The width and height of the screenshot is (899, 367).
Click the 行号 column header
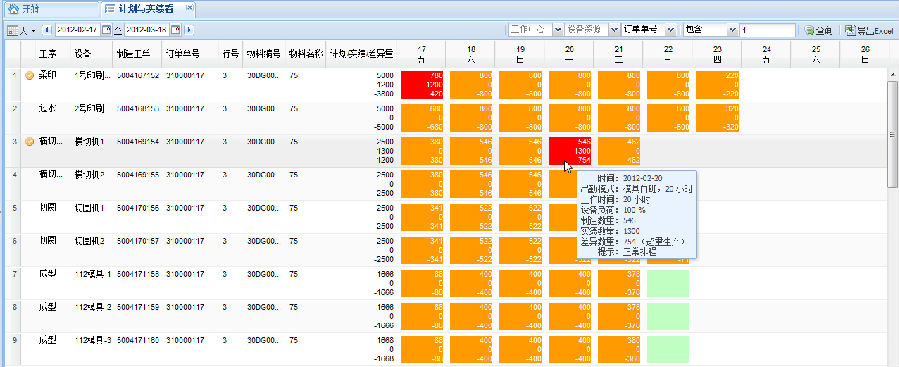click(x=230, y=54)
